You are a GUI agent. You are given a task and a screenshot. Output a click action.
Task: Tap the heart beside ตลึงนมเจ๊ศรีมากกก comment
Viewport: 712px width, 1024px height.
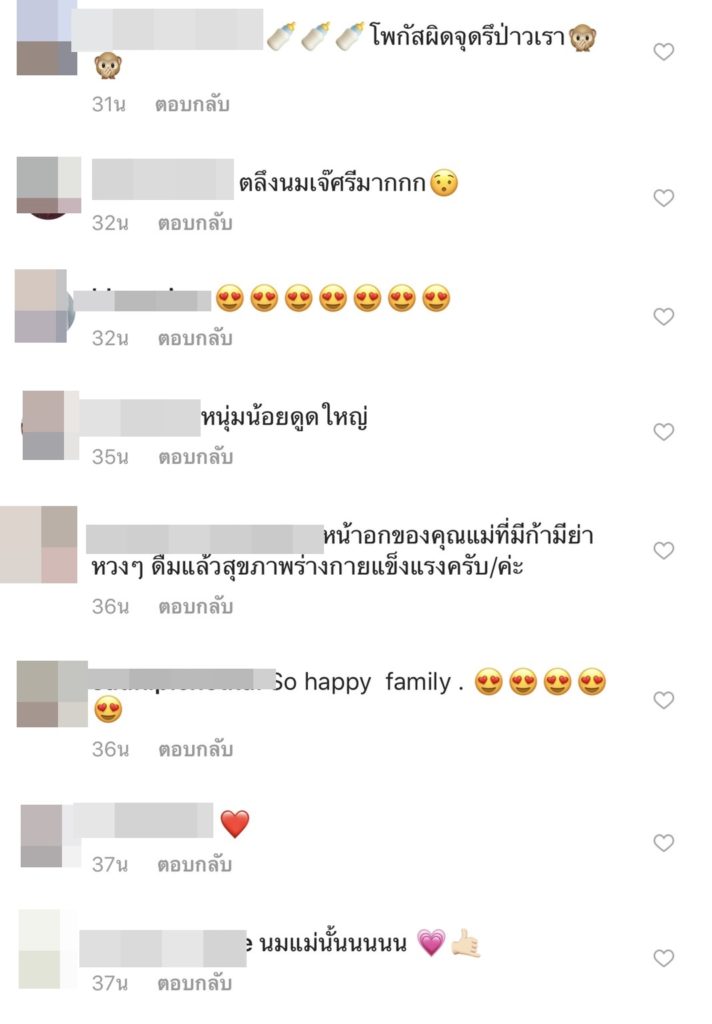click(664, 198)
